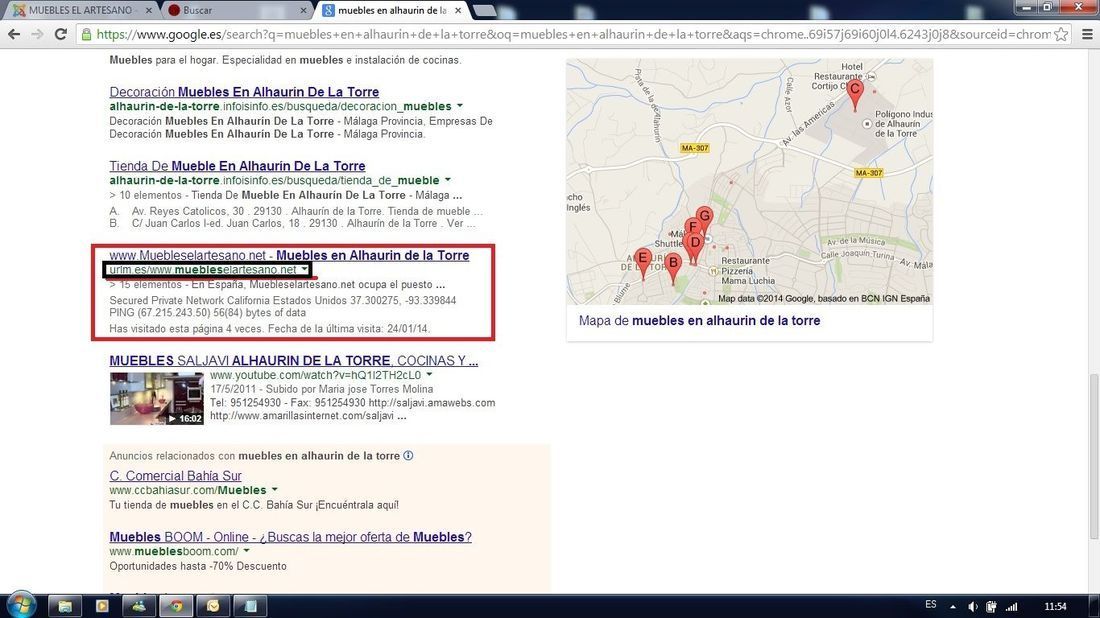1100x618 pixels.
Task: Open the Muebles BOOM Online ad link
Action: (290, 537)
